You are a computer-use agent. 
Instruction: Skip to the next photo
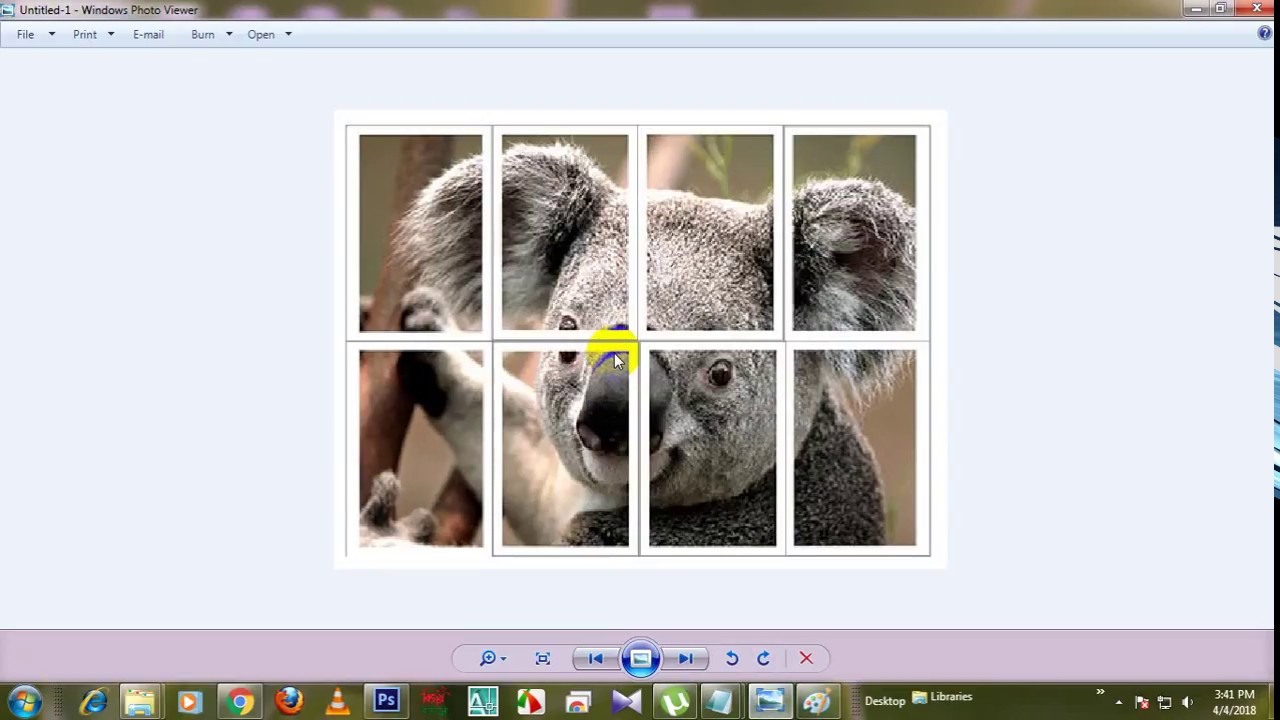(x=686, y=658)
